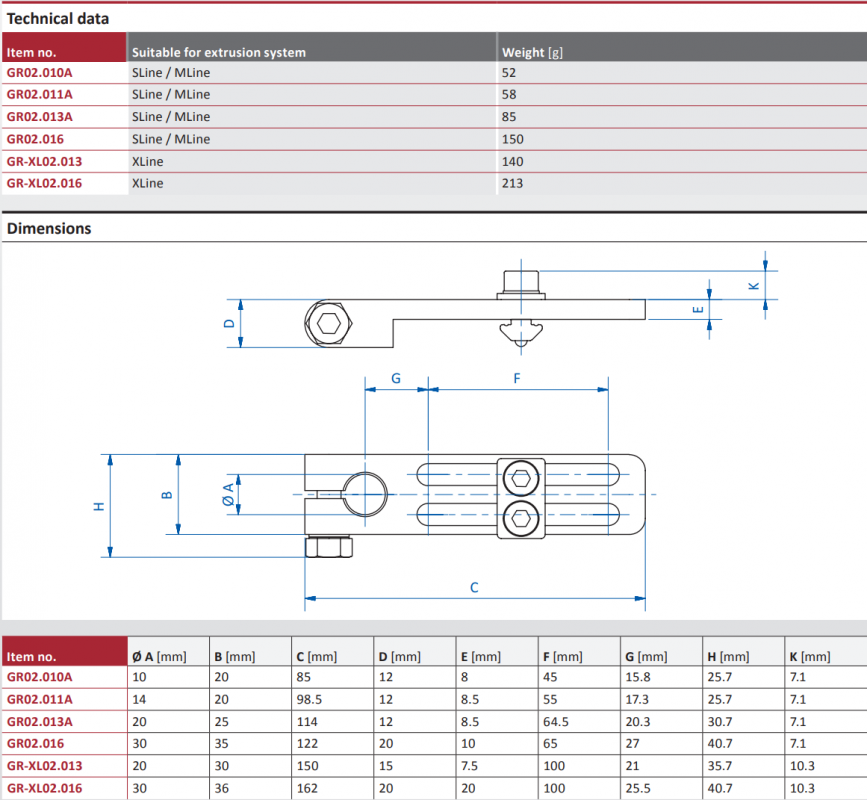Click the "C" dimension label below the drawing
867x800 pixels.
tap(474, 588)
